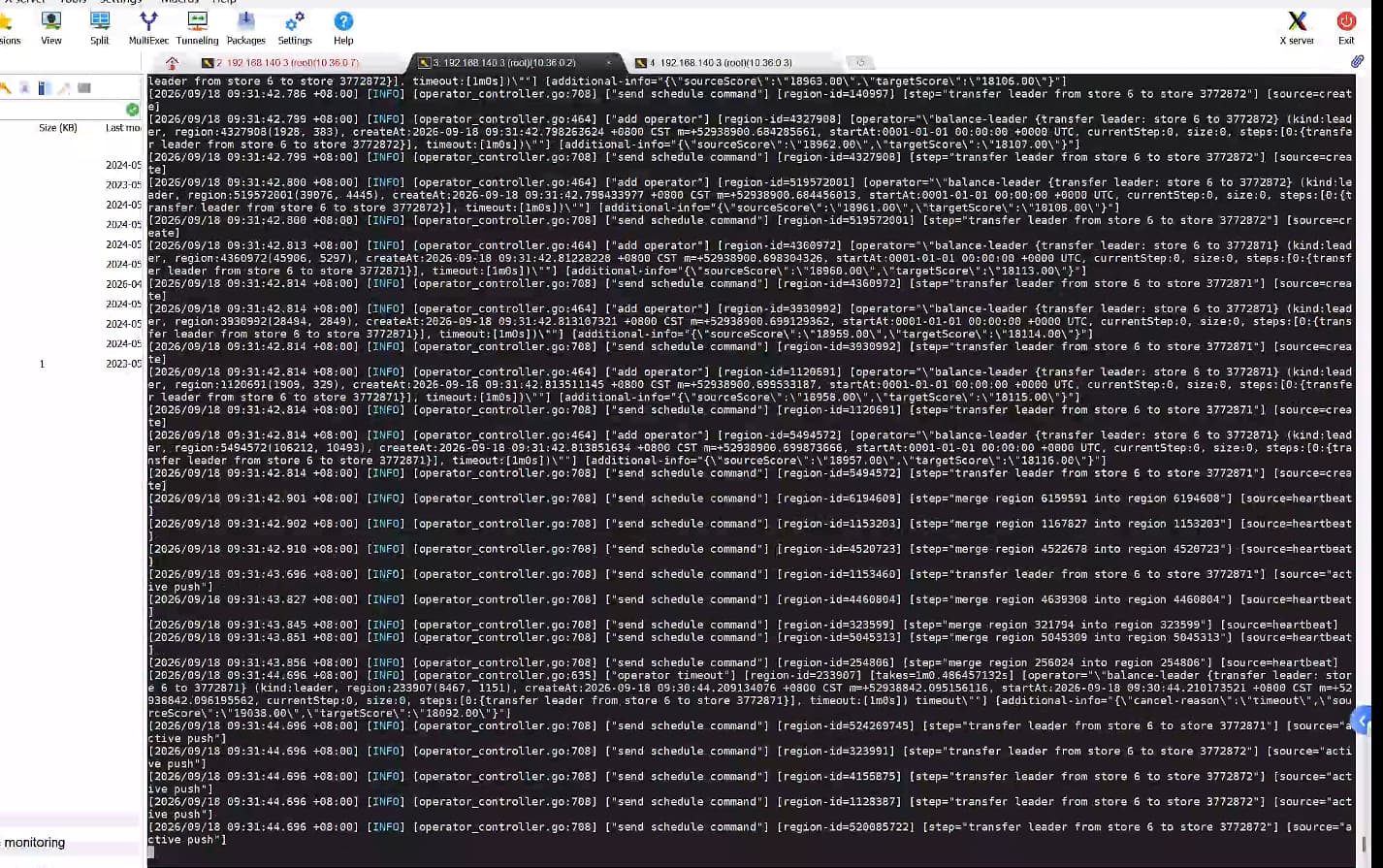Switch to session tab 4 (10.36.0.3)
1383x868 pixels.
pyautogui.click(x=714, y=63)
